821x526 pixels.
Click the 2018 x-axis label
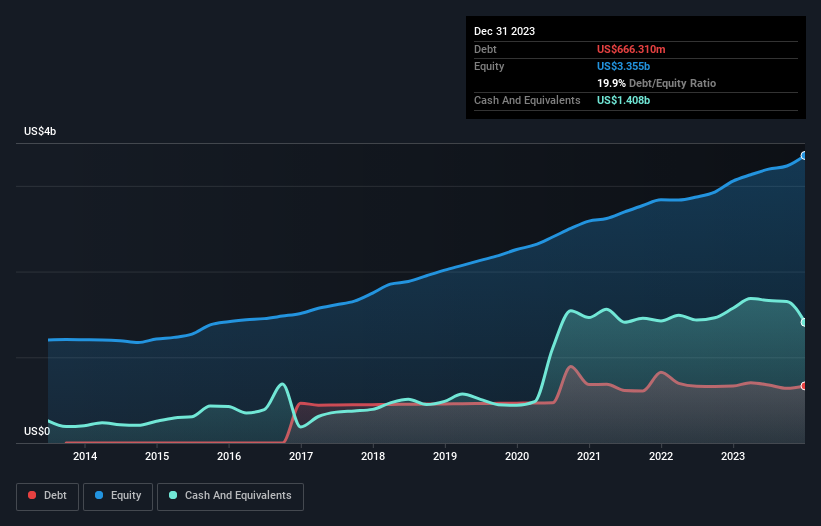373,456
